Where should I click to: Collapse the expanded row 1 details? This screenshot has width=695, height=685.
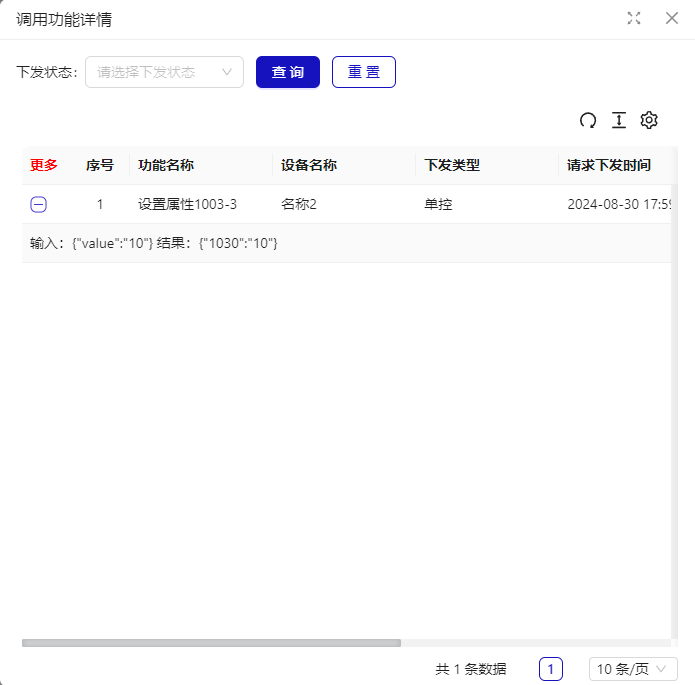pyautogui.click(x=38, y=204)
